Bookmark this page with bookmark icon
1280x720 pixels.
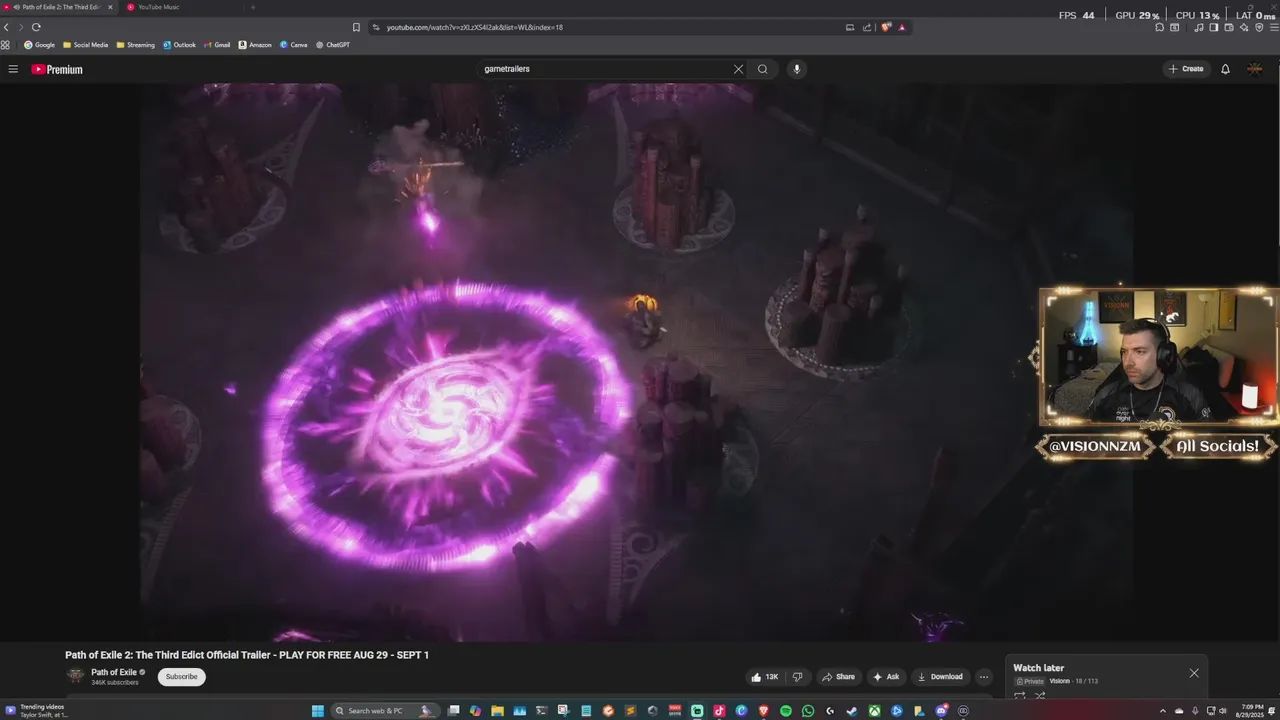click(356, 27)
